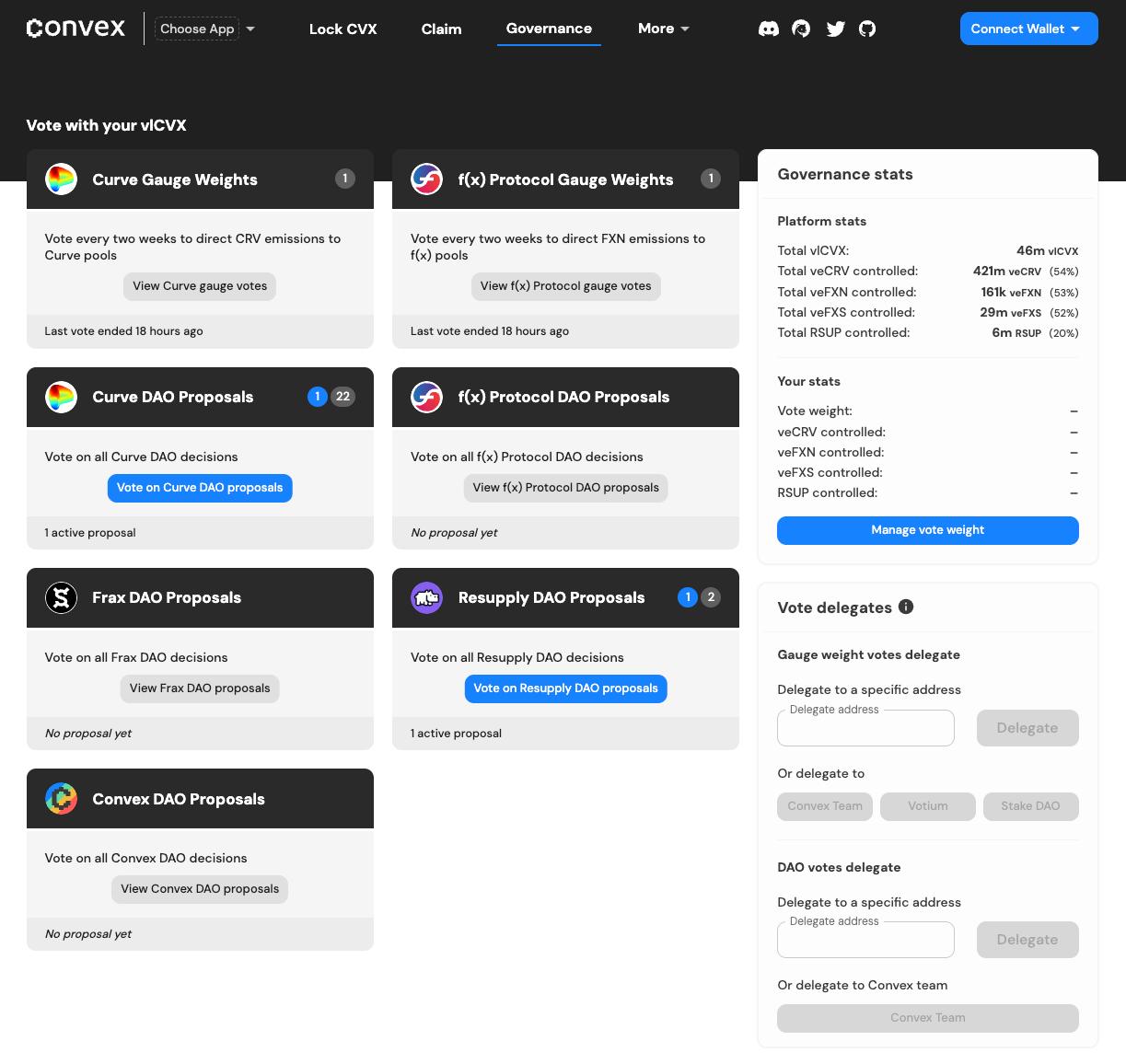Click View f(x) Protocol DAO proposals
The image size is (1126, 1064).
[565, 488]
